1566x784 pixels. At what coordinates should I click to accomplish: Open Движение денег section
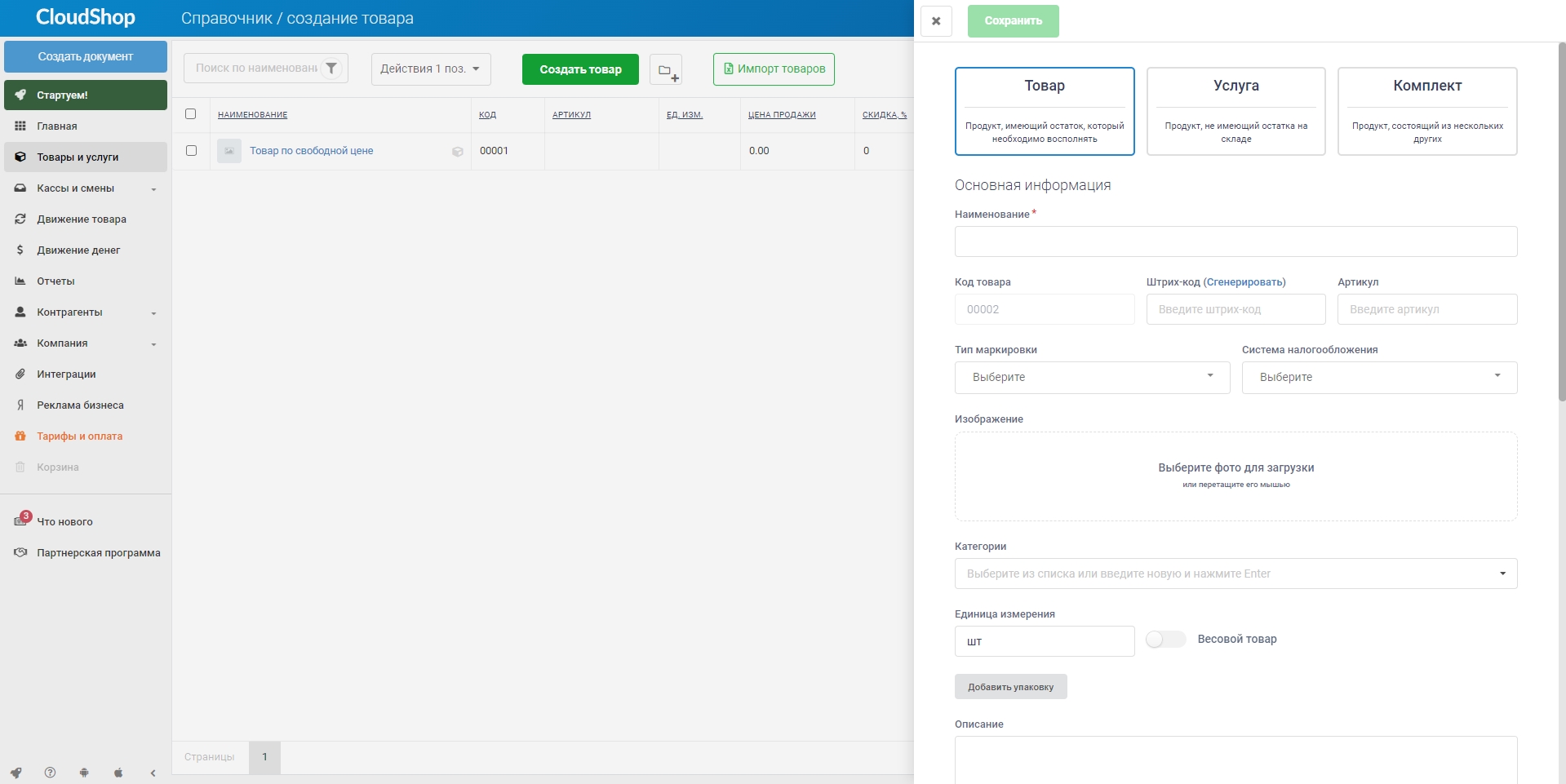[x=86, y=250]
